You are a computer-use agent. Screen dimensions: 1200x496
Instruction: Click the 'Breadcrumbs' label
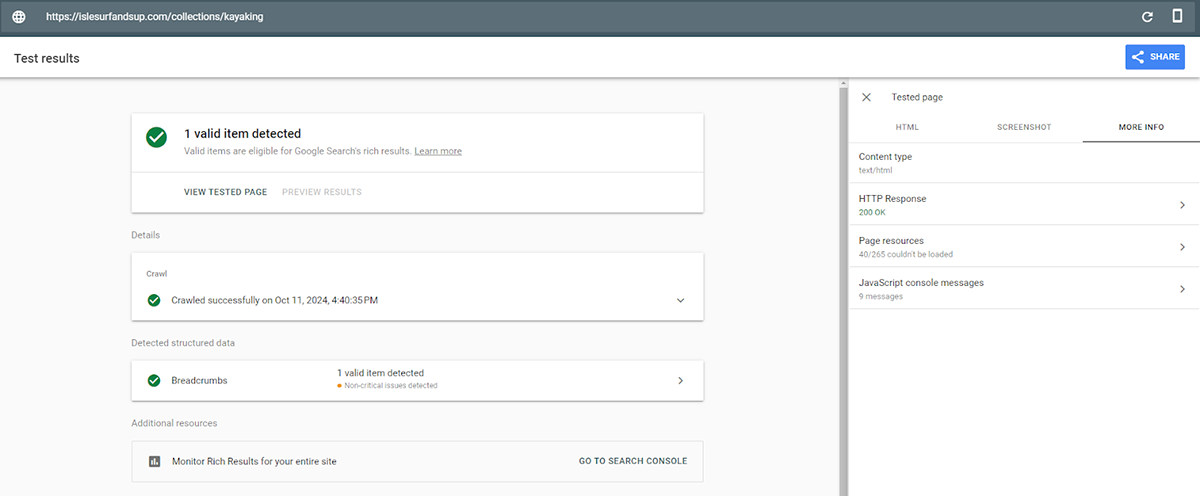(199, 380)
